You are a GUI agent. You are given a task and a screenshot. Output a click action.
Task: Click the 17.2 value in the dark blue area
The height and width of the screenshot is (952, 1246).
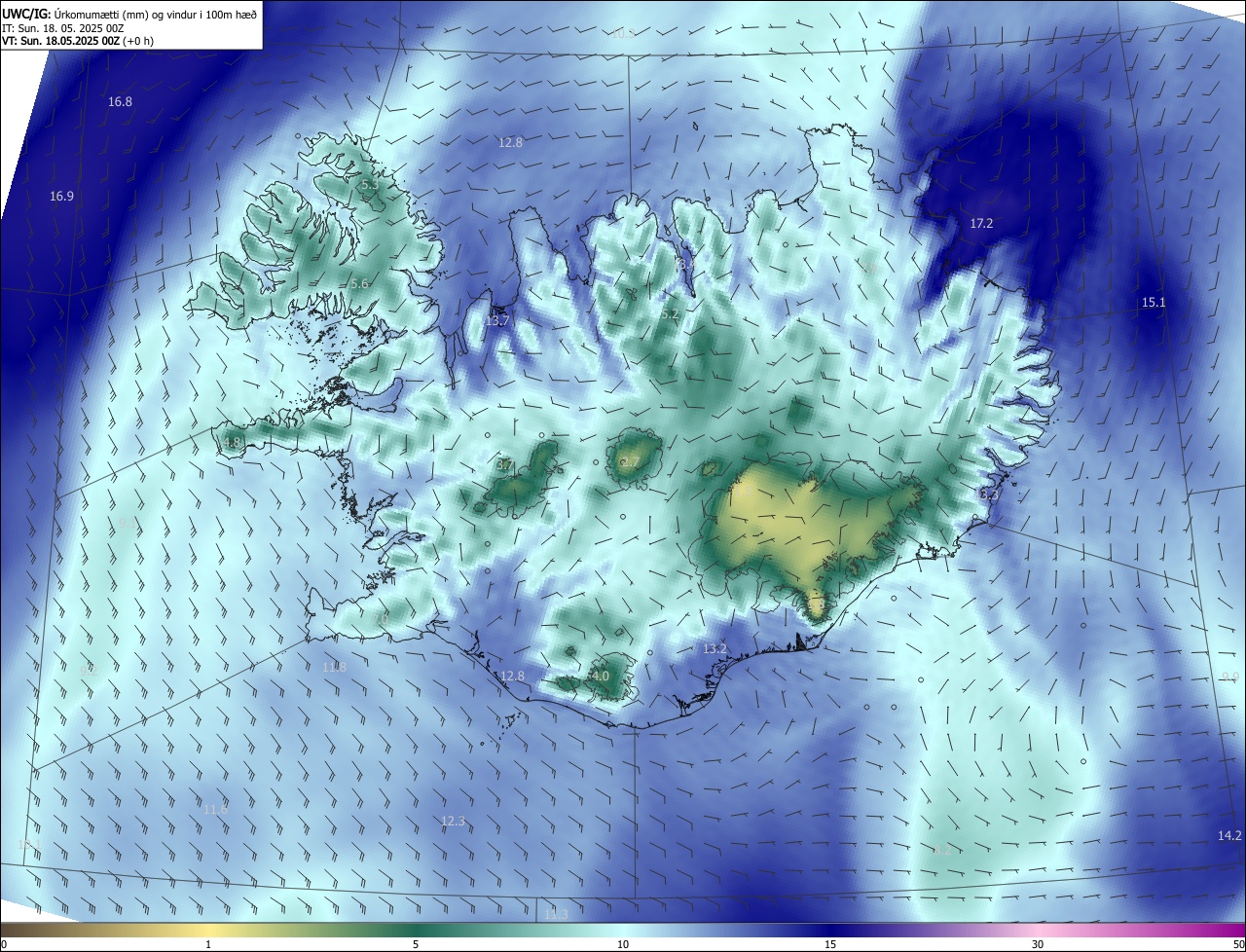[x=981, y=223]
